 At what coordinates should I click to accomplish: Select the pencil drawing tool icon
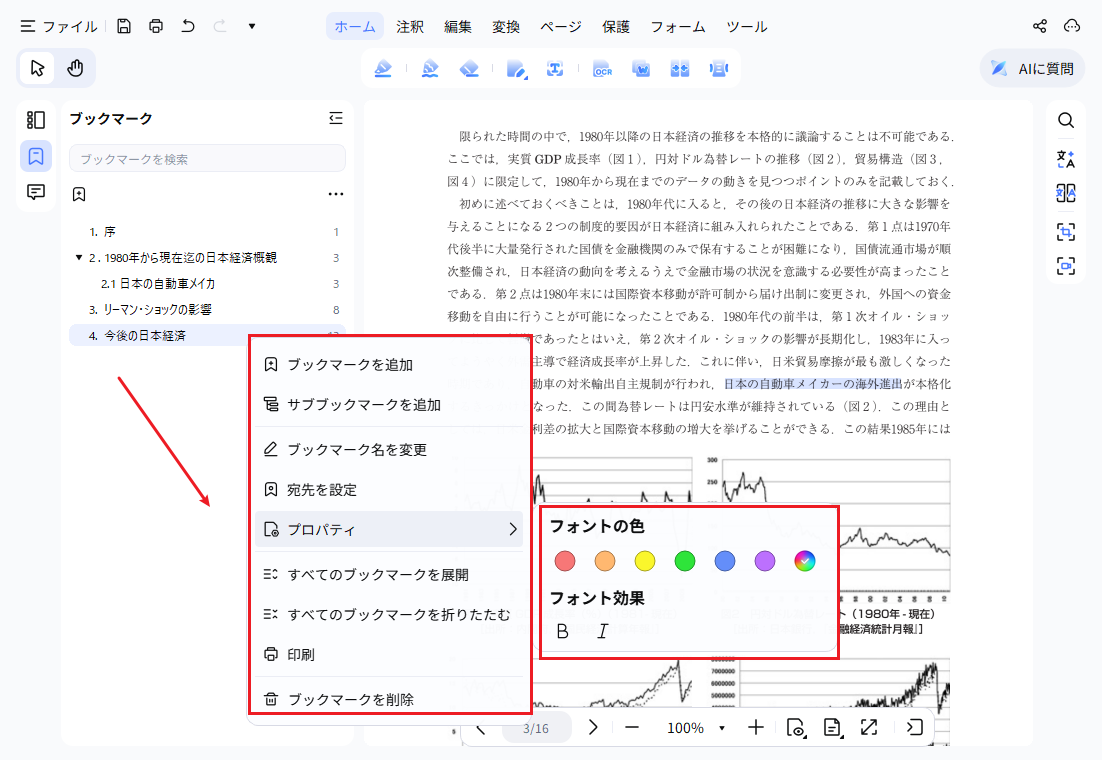coord(430,69)
